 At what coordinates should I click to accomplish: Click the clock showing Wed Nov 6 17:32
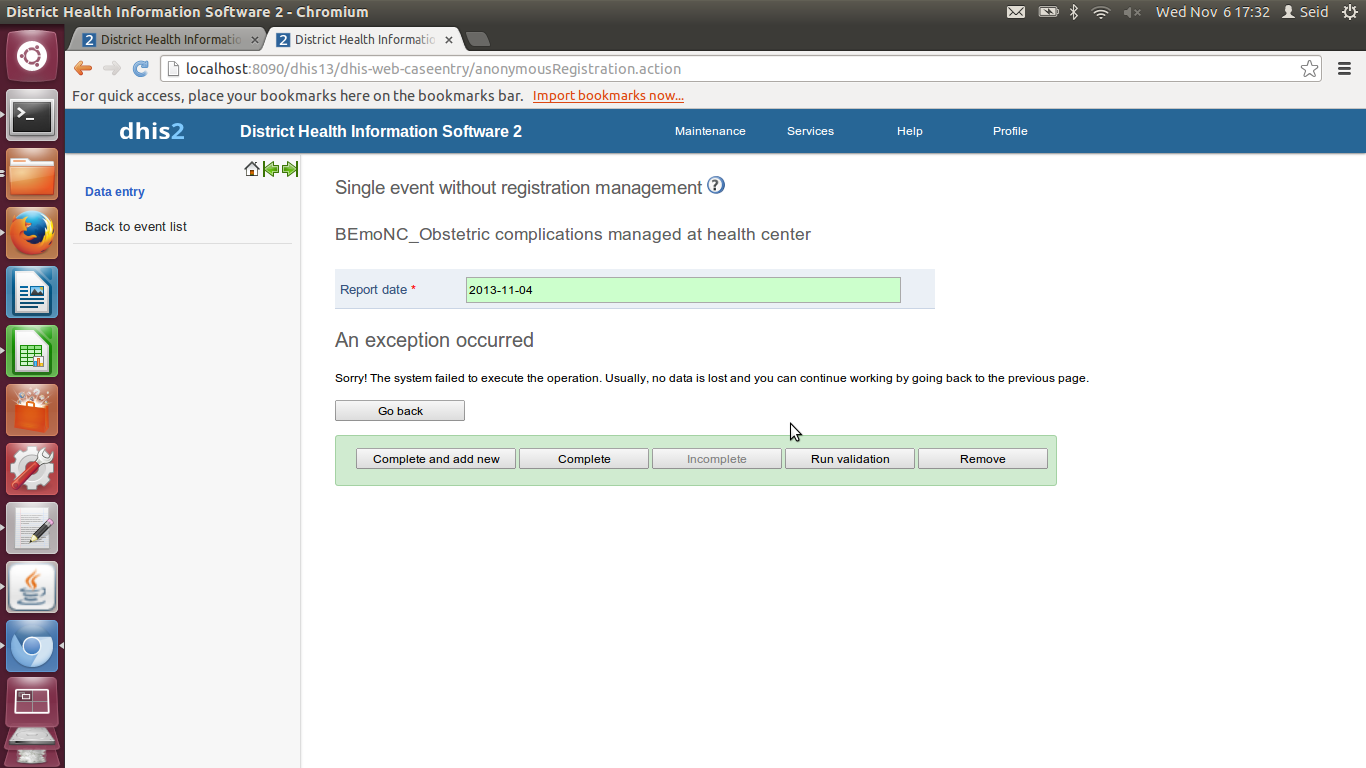coord(1212,12)
